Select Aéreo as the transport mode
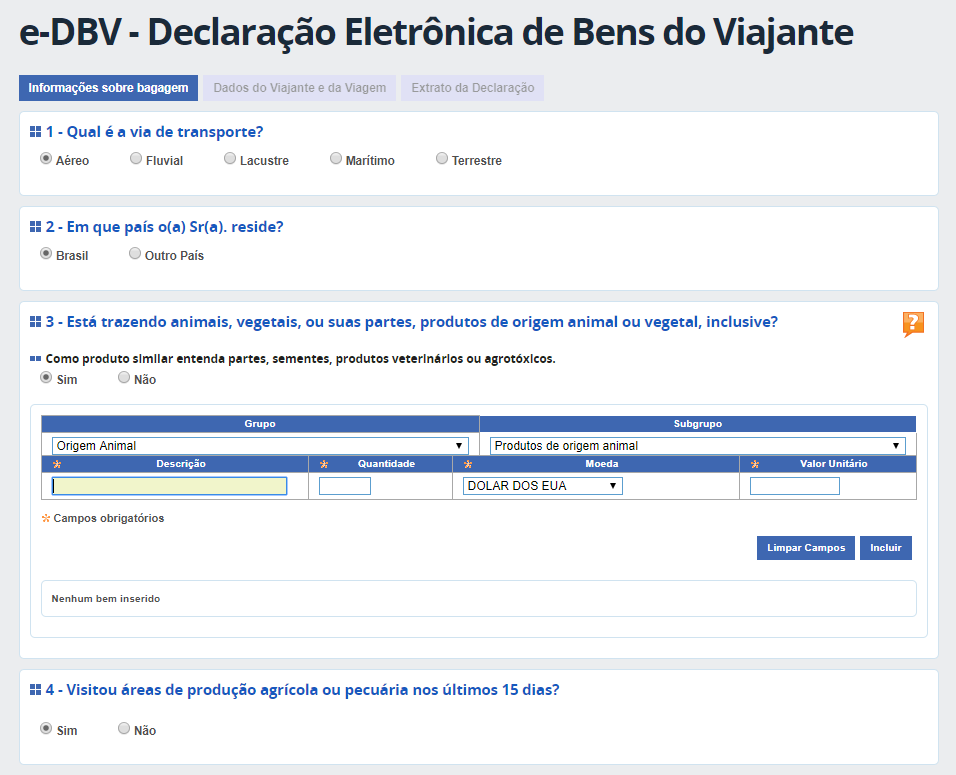Screen dimensions: 956x775 [46, 159]
